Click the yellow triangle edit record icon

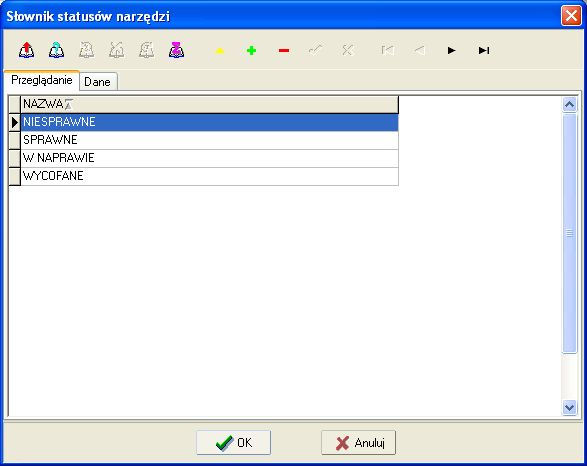click(x=220, y=51)
